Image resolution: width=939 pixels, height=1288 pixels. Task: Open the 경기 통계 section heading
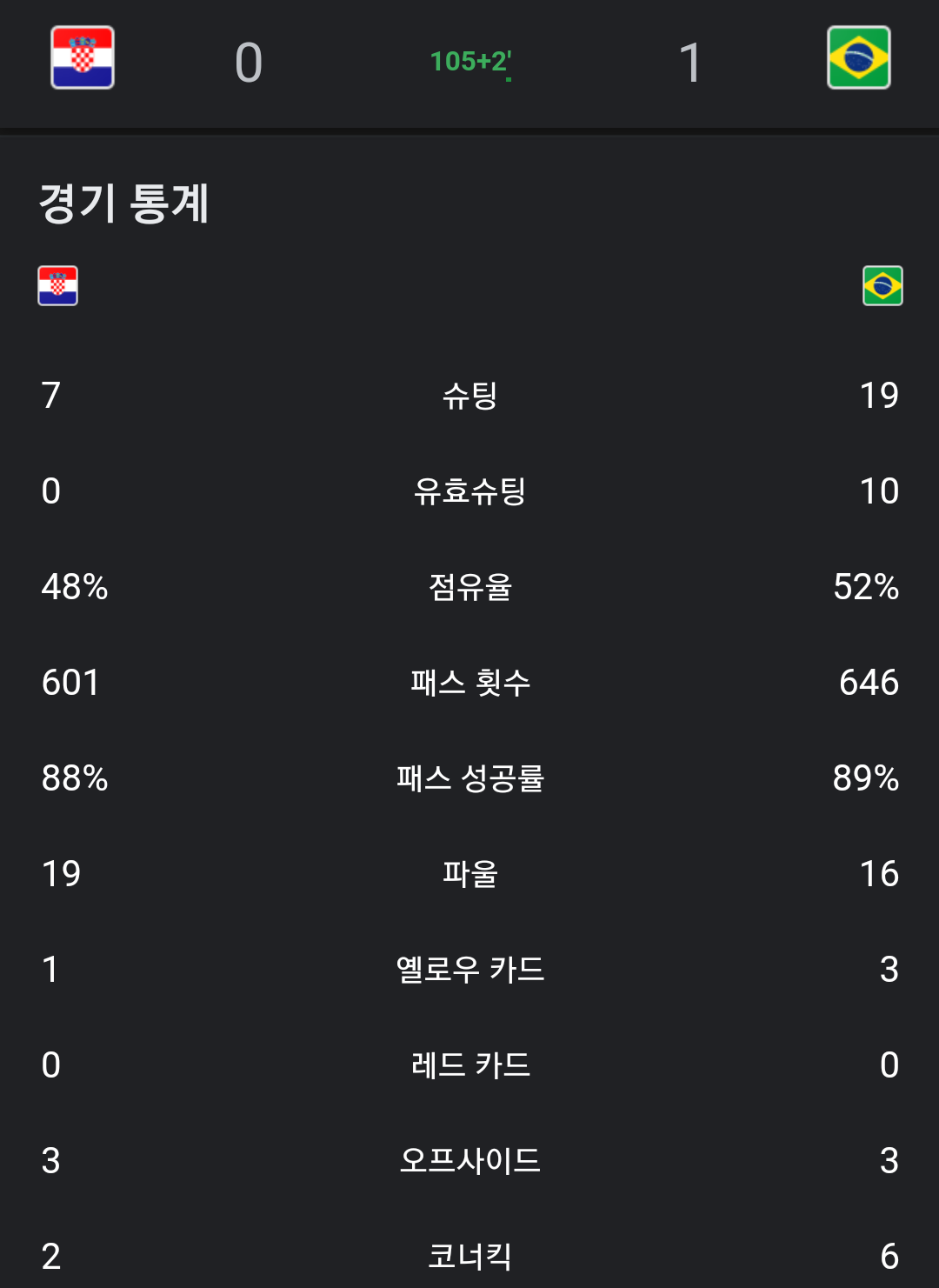pos(123,204)
